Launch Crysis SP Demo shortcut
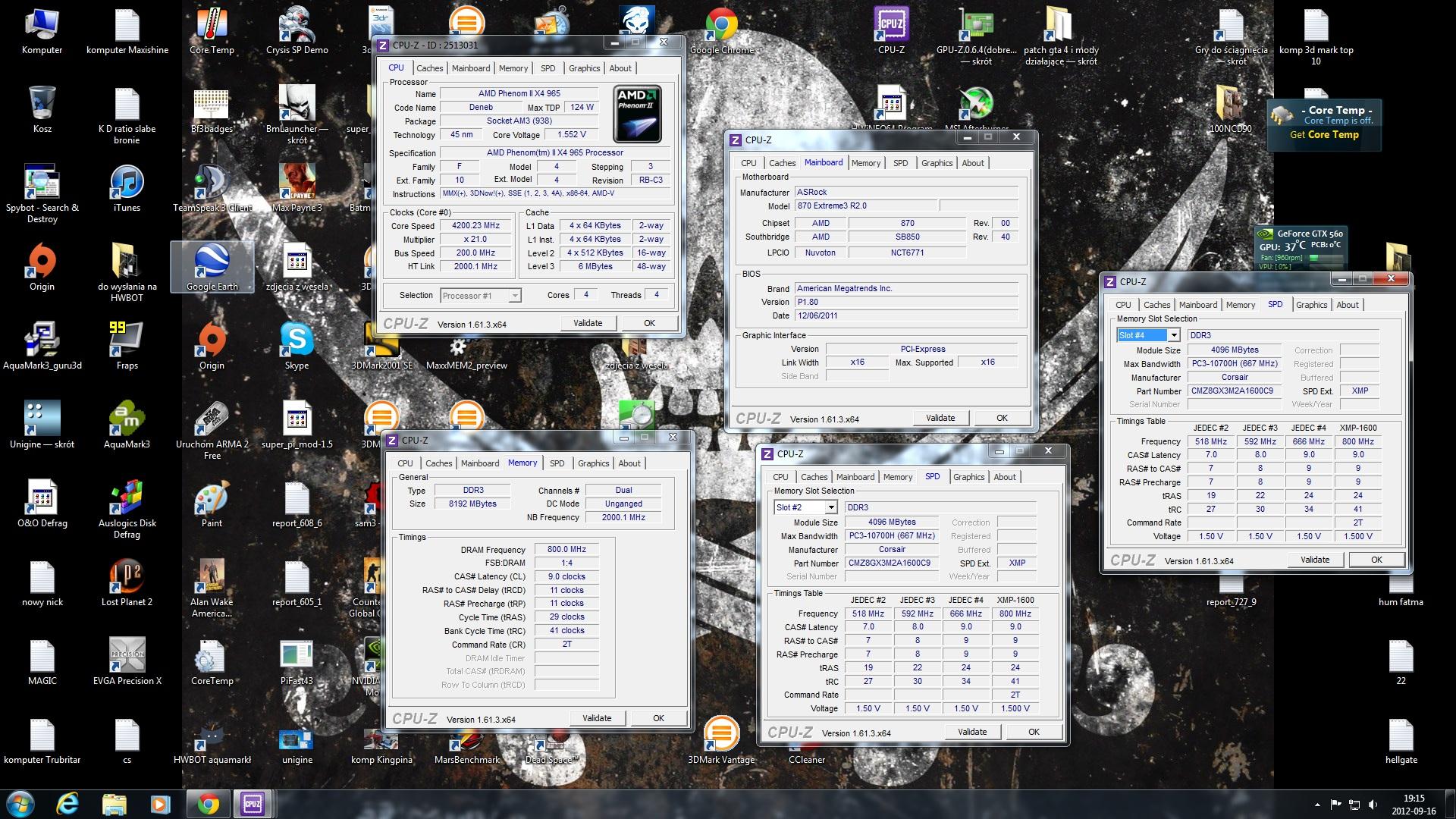This screenshot has height=819, width=1456. tap(297, 32)
